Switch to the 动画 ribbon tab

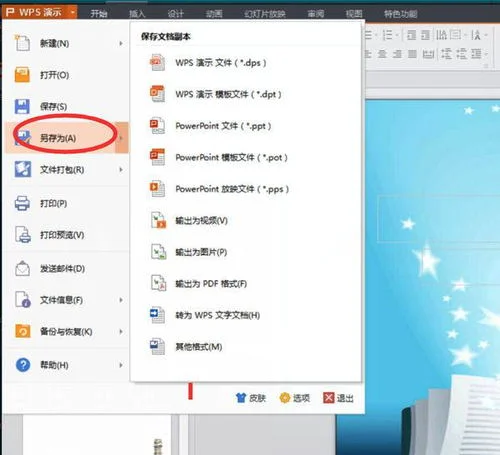click(214, 14)
